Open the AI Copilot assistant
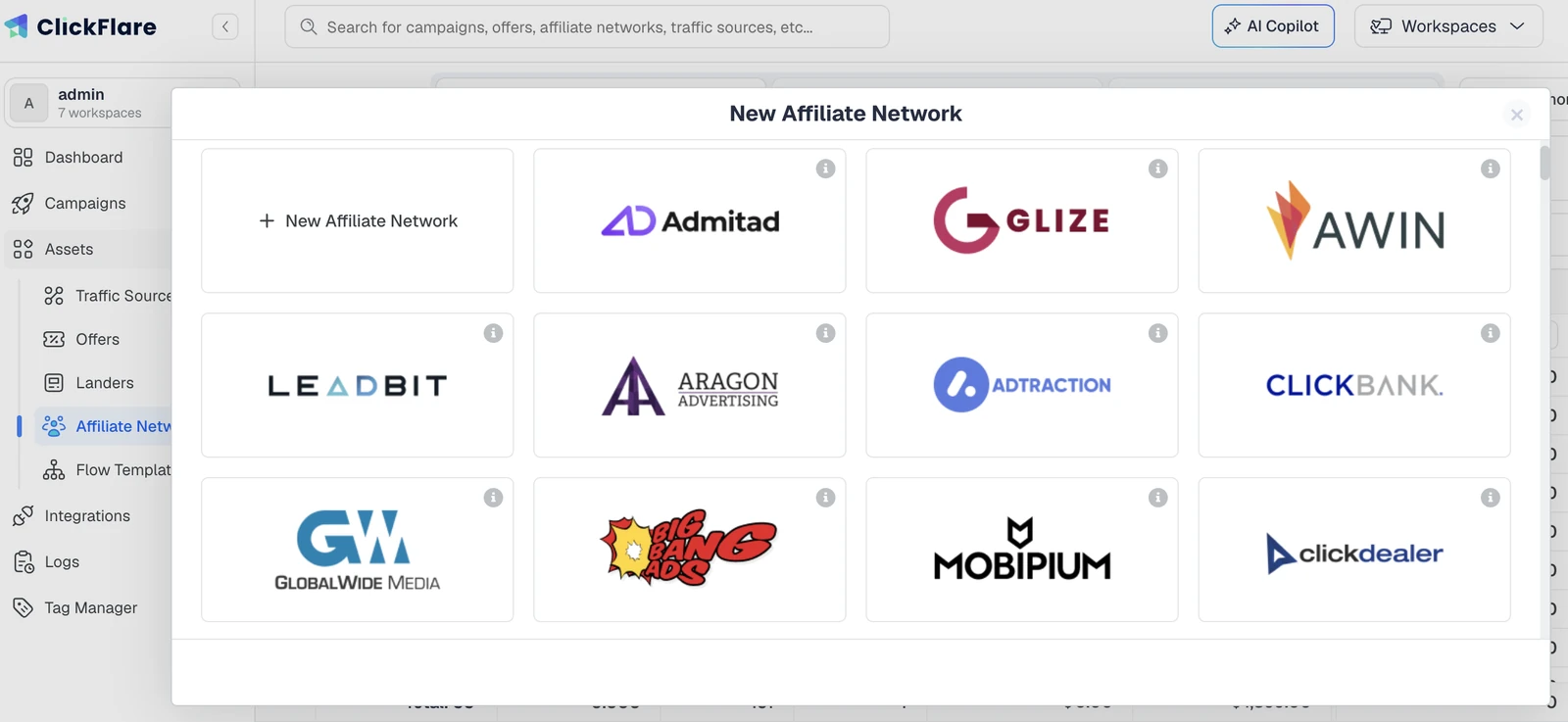1568x722 pixels. click(1273, 26)
